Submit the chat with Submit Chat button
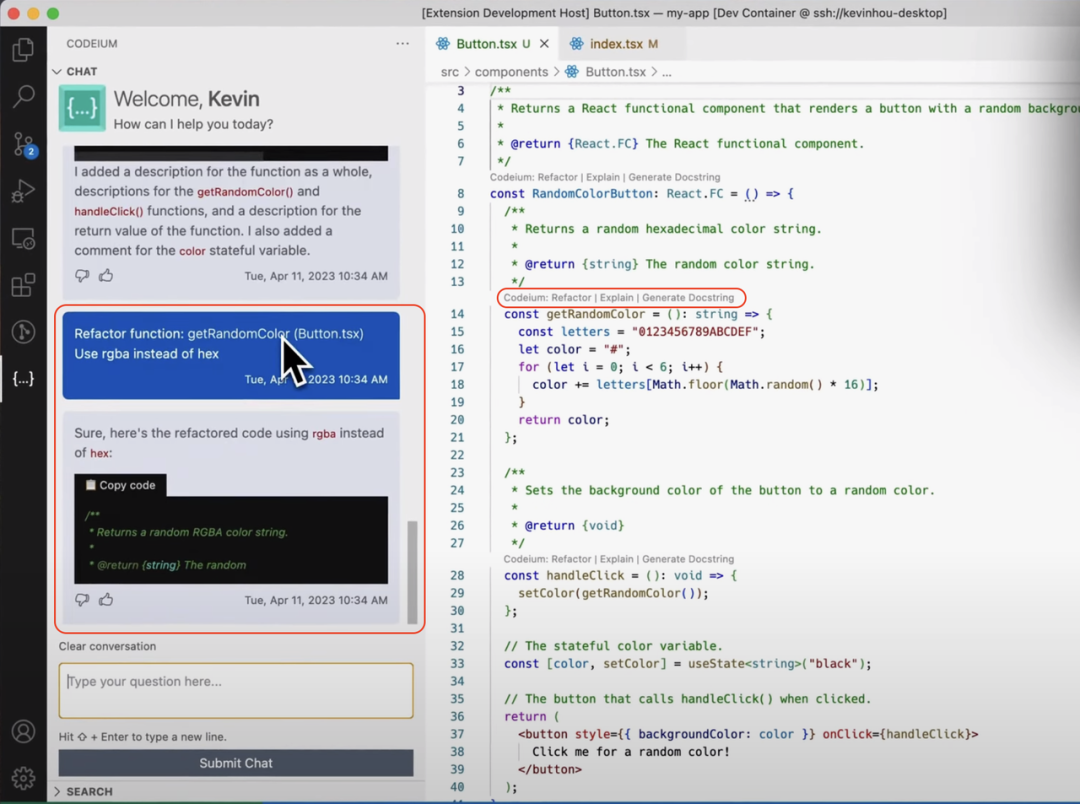 [x=236, y=763]
